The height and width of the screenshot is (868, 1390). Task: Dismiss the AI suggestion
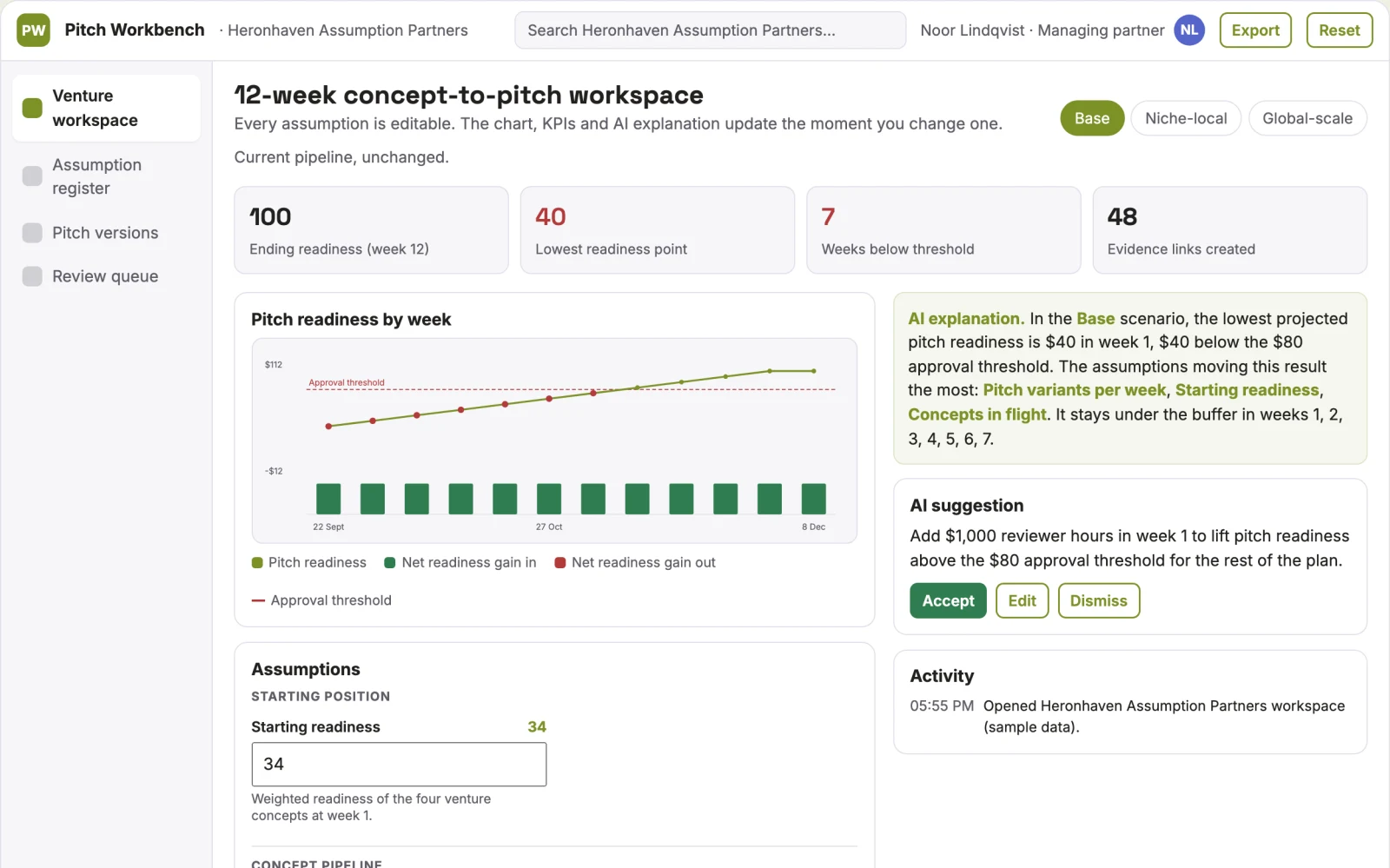pyautogui.click(x=1098, y=600)
